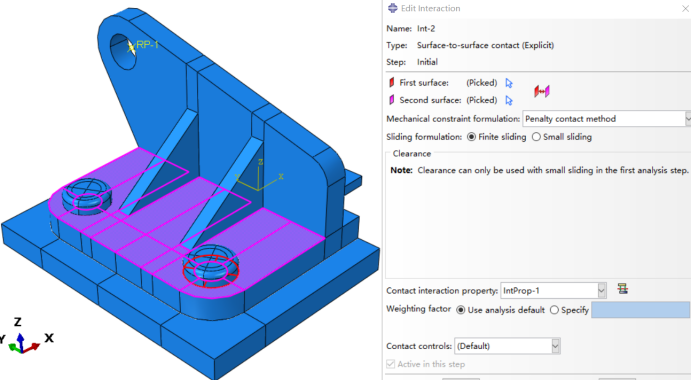The image size is (691, 380).
Task: Click the first surface (Picked) label
Action: click(482, 83)
